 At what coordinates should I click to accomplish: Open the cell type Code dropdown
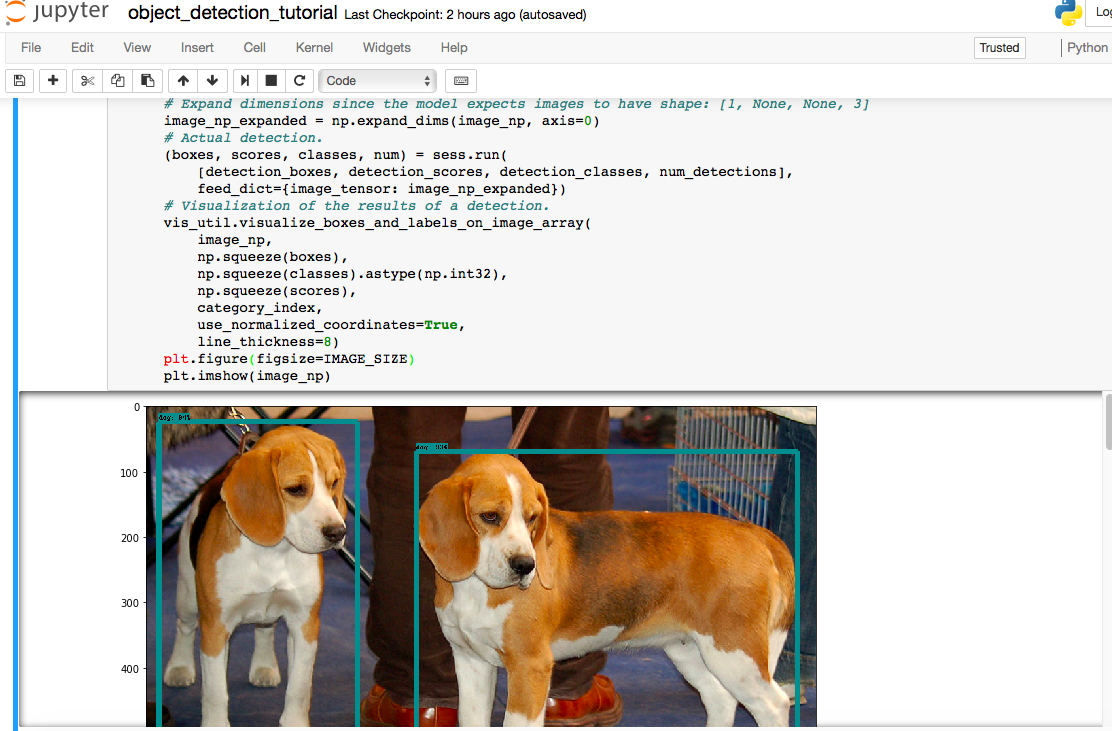[x=378, y=81]
